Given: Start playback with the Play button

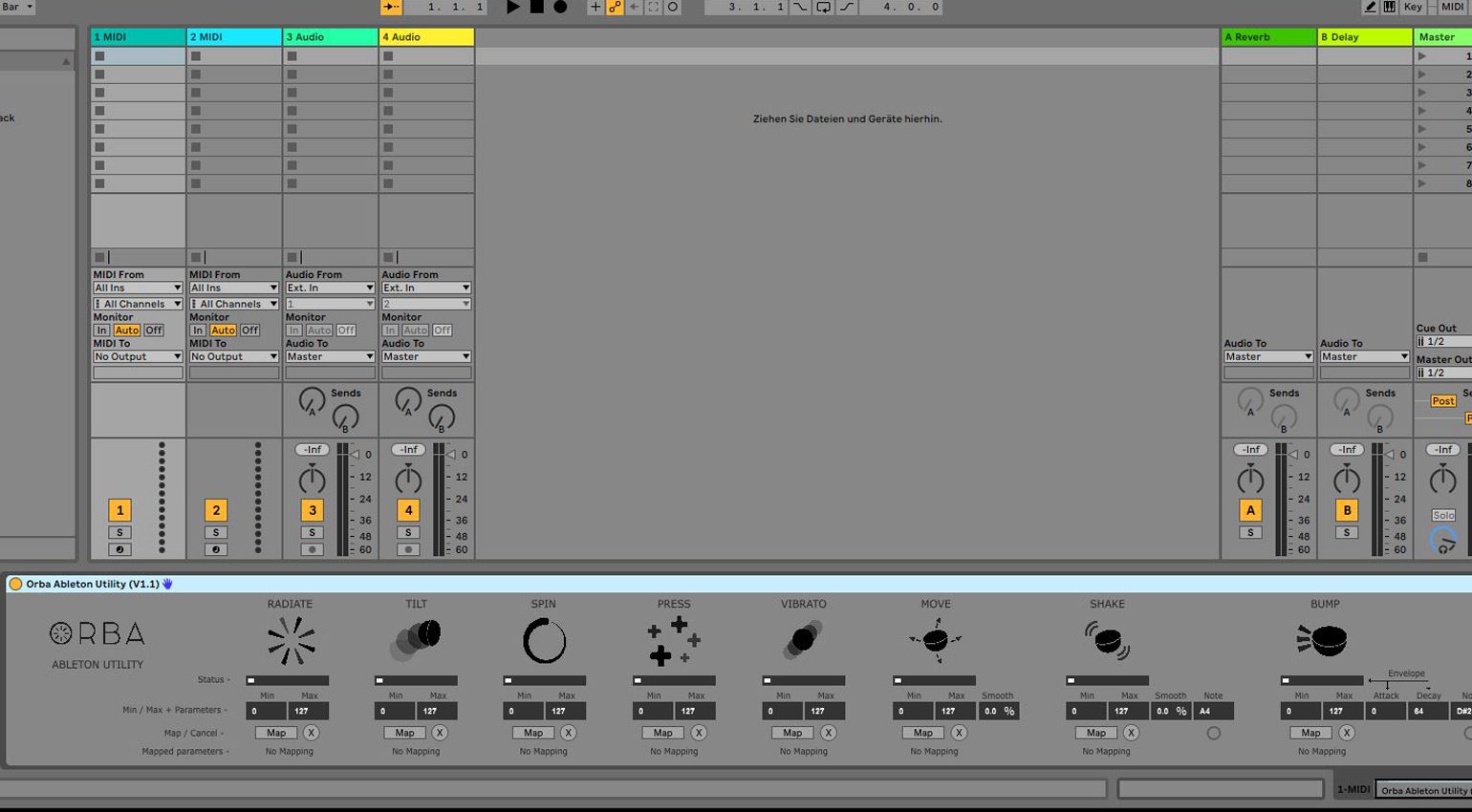Looking at the screenshot, I should coord(512,7).
